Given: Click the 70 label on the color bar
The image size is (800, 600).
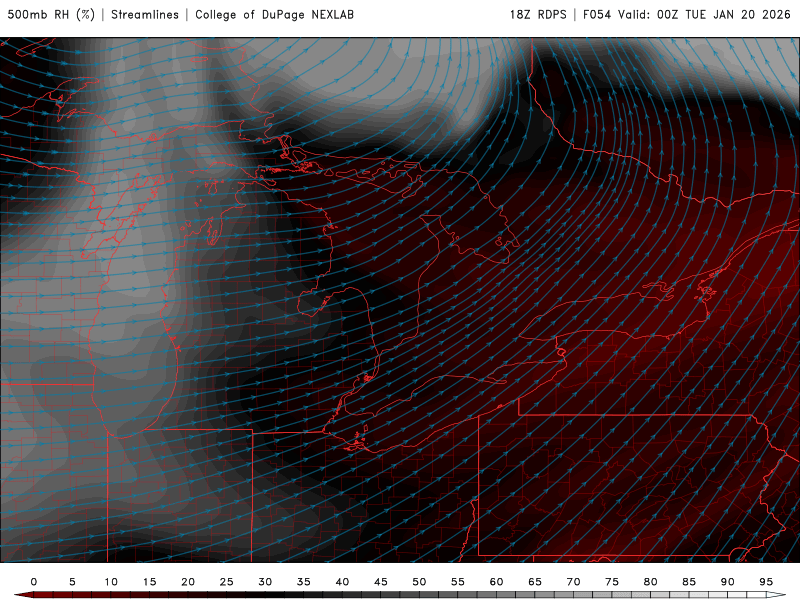Looking at the screenshot, I should coord(573,582).
